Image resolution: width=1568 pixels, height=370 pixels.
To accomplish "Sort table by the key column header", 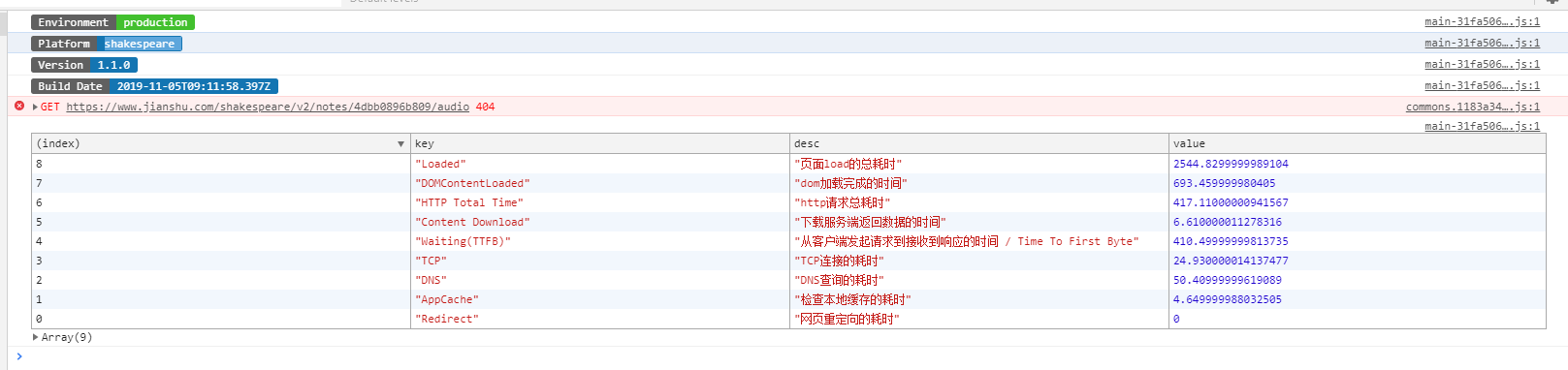I will coord(600,143).
